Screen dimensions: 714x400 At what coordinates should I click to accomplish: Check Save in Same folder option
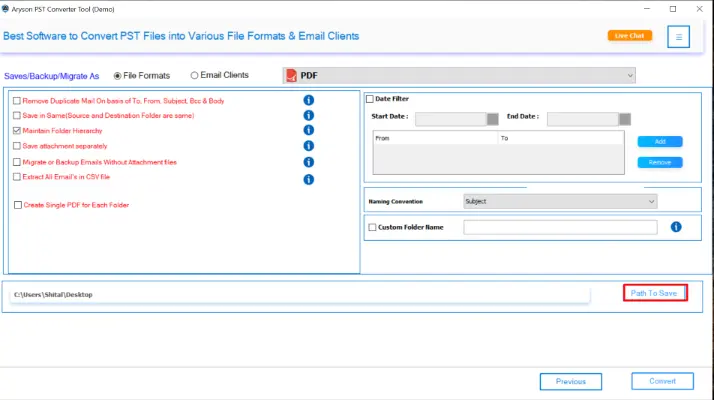coord(17,116)
